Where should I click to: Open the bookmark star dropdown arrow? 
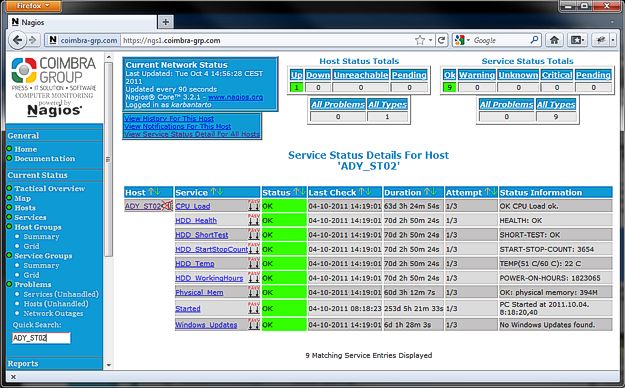point(430,40)
